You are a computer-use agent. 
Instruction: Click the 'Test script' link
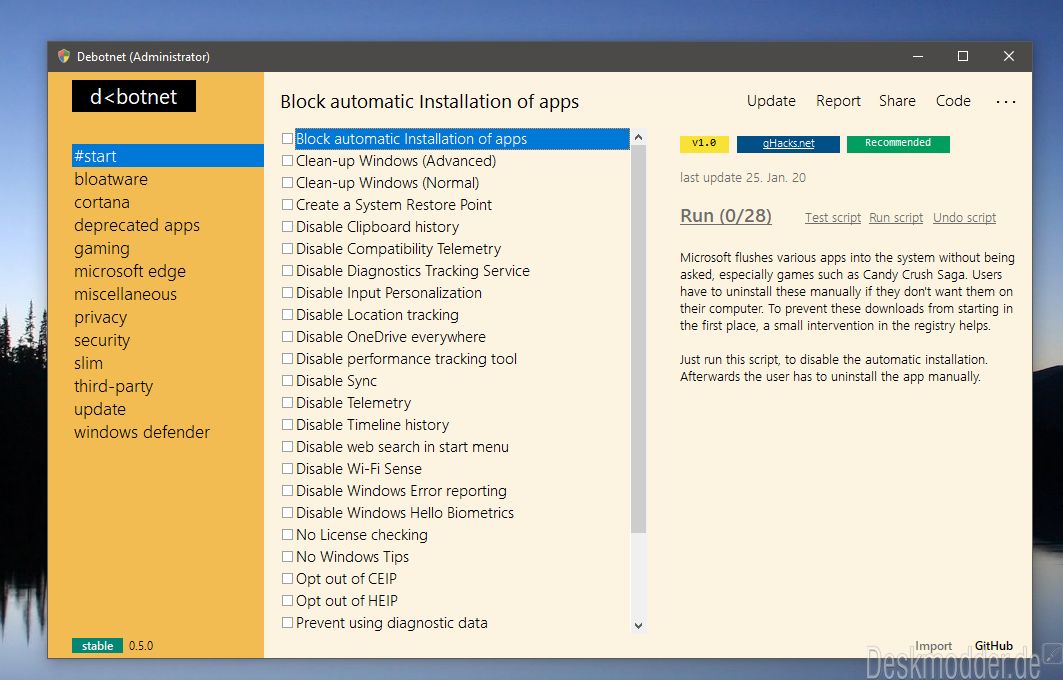point(833,218)
